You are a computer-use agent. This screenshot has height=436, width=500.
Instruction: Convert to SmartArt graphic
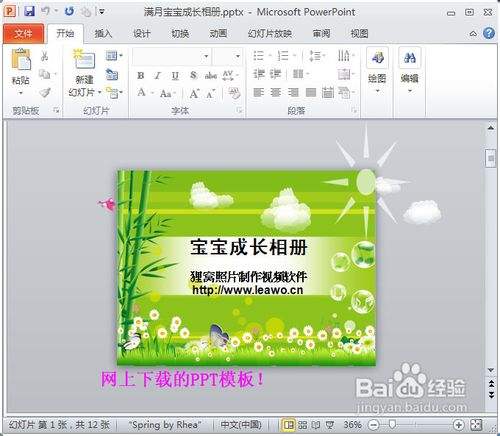tap(344, 92)
